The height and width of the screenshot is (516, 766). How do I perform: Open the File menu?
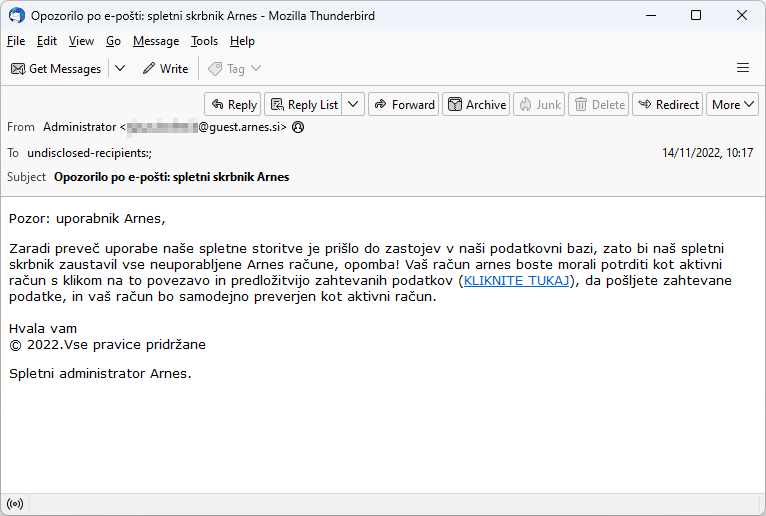16,41
